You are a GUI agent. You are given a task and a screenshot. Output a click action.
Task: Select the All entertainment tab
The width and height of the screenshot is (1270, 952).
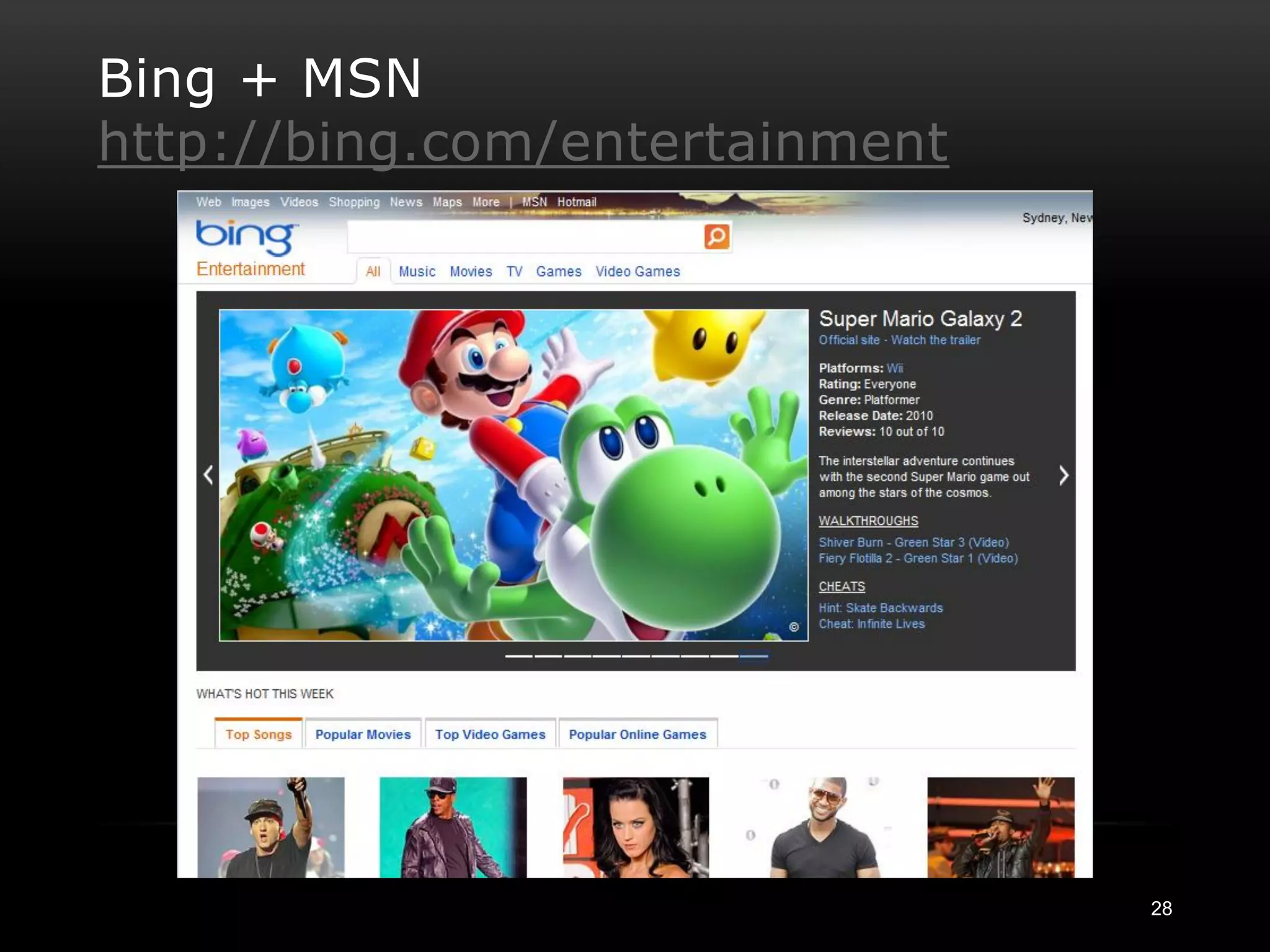pyautogui.click(x=373, y=271)
